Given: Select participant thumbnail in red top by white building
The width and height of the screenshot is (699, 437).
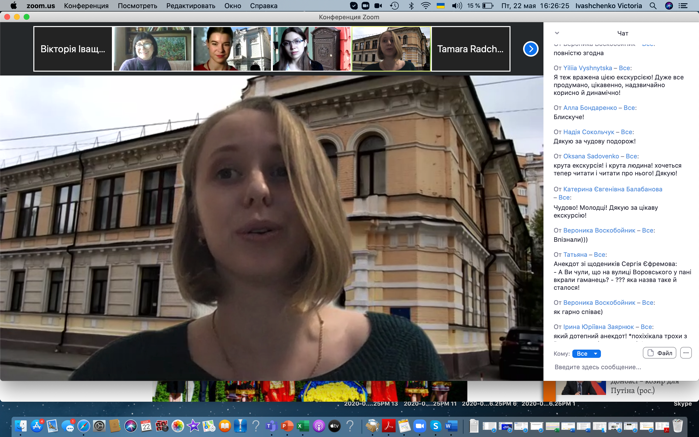Looking at the screenshot, I should click(x=232, y=49).
